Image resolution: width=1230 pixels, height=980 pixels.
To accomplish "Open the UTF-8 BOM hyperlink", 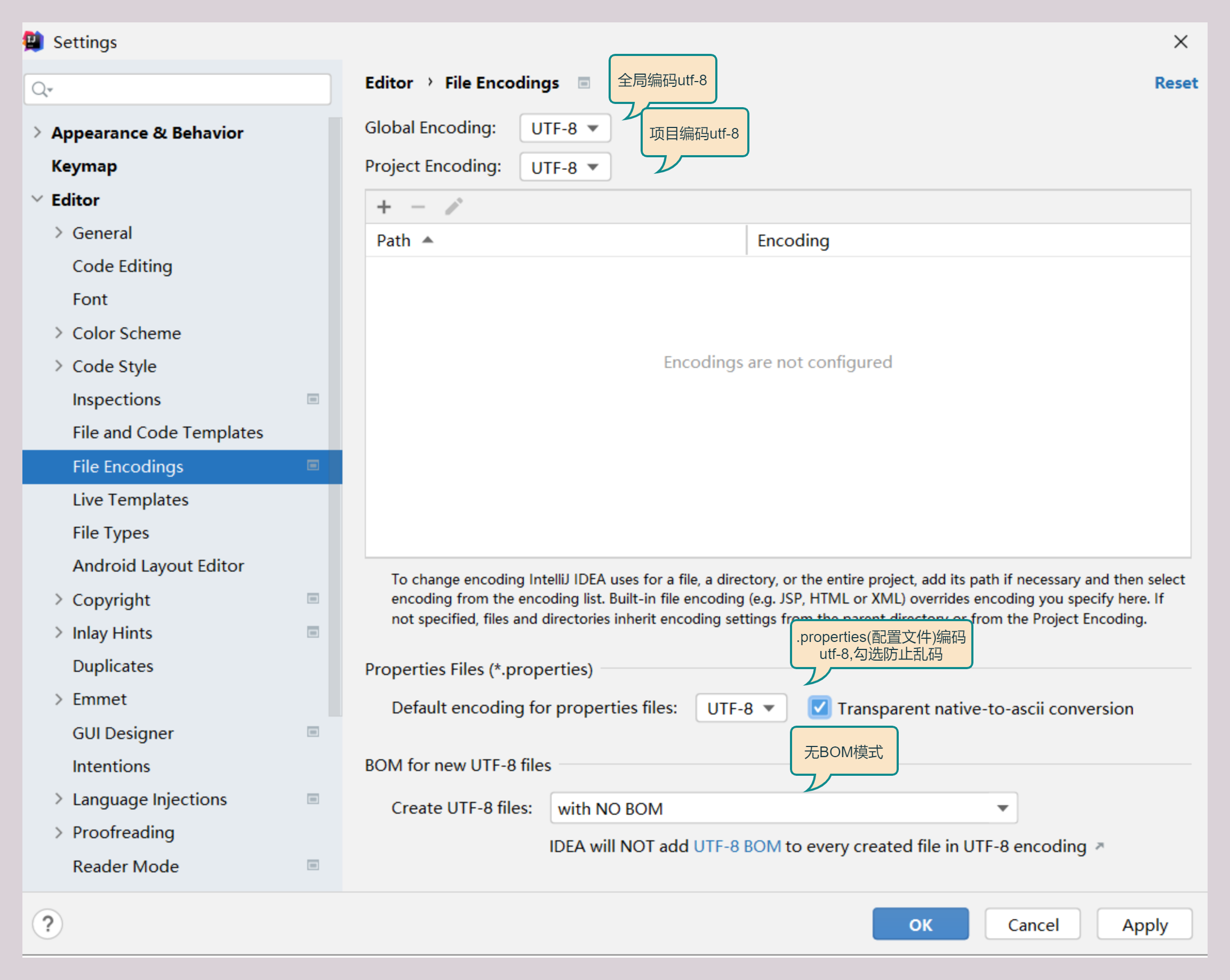I will tap(737, 846).
